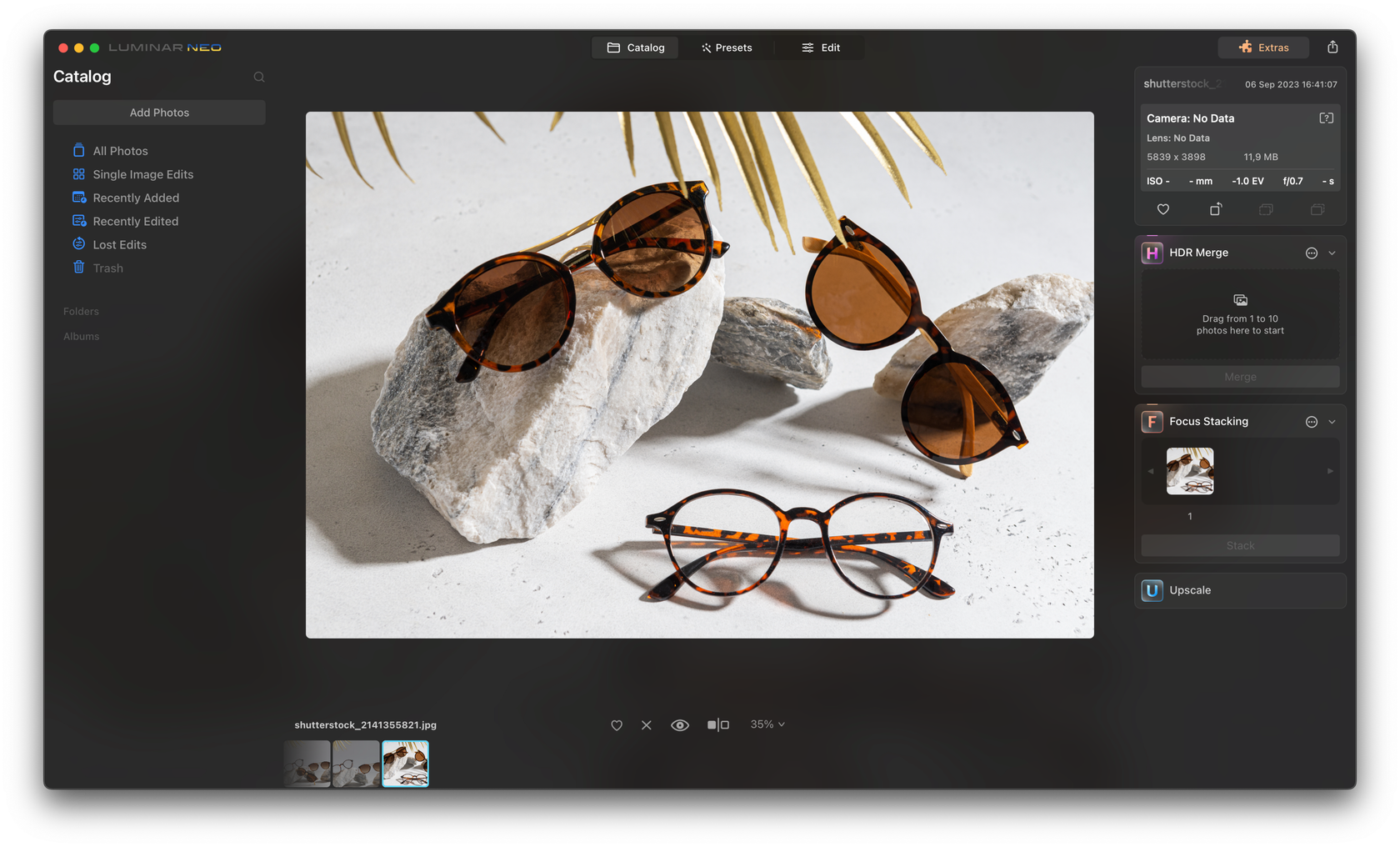The width and height of the screenshot is (1400, 847).
Task: Select the first thumbnail in the filmstrip
Action: (307, 764)
